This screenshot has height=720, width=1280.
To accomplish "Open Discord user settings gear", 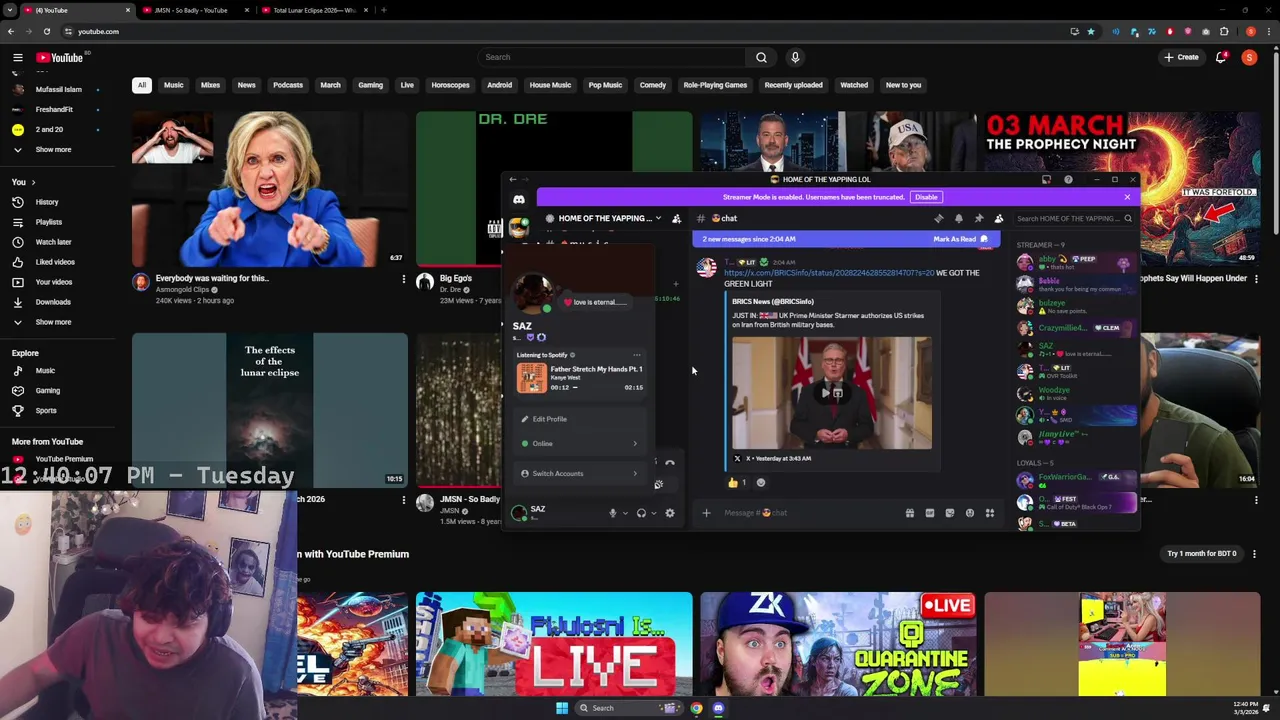I will coord(670,513).
